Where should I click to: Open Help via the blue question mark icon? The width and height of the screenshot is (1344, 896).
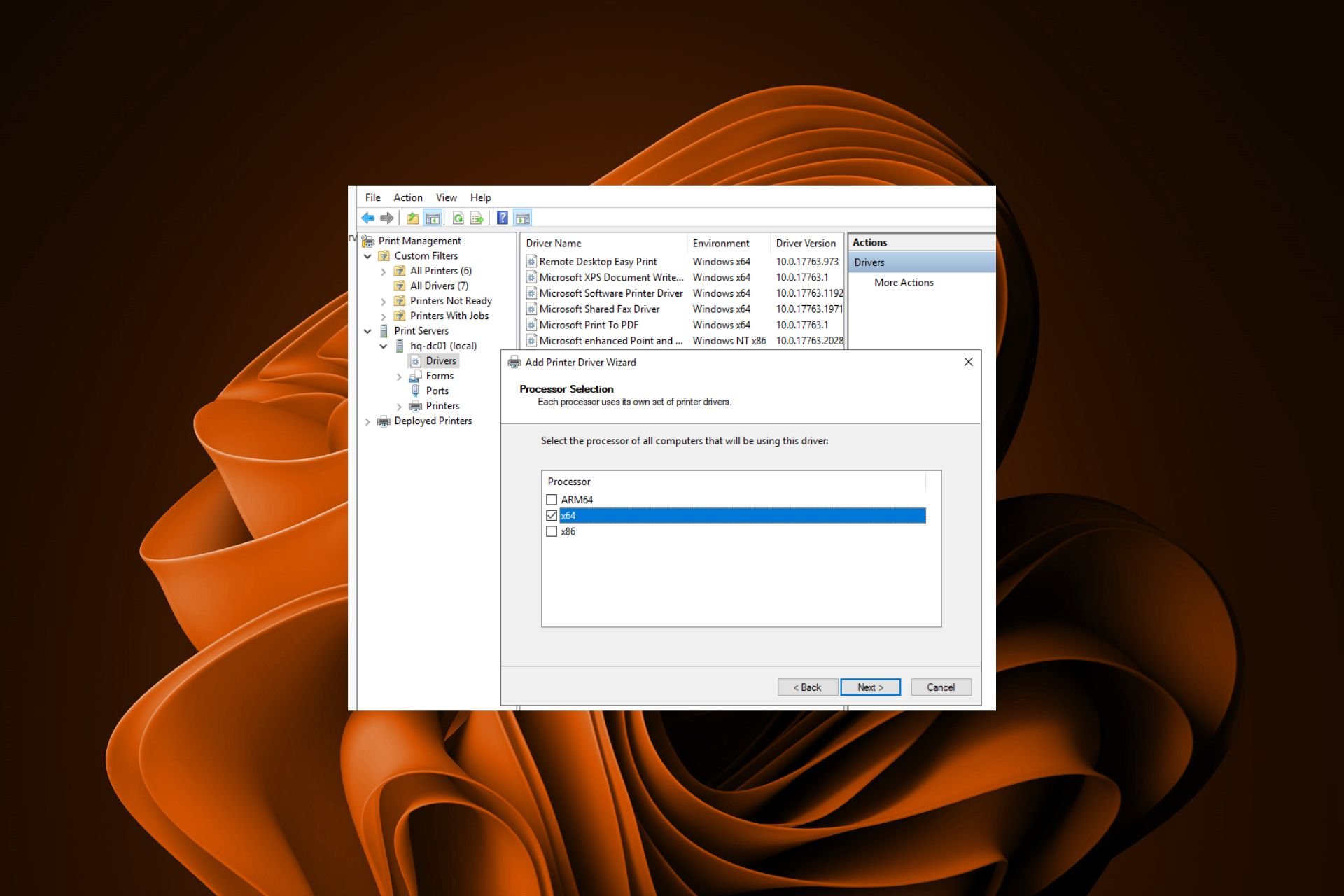click(503, 218)
